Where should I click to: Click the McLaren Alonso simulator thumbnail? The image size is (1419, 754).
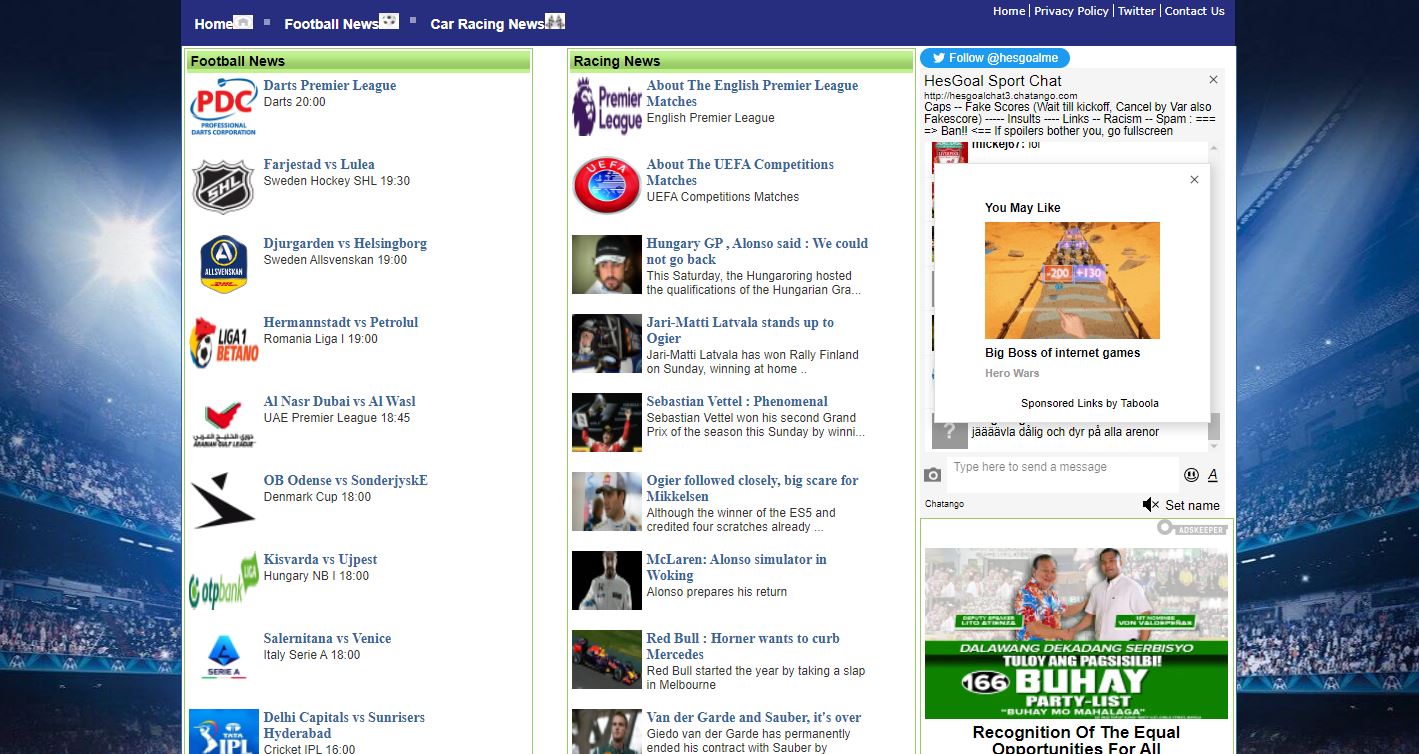click(607, 581)
